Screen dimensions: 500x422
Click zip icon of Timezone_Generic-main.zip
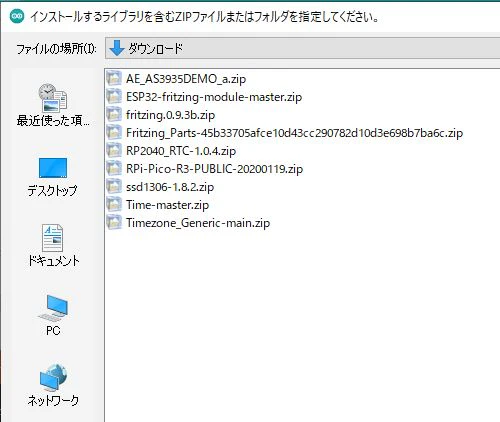[x=114, y=223]
